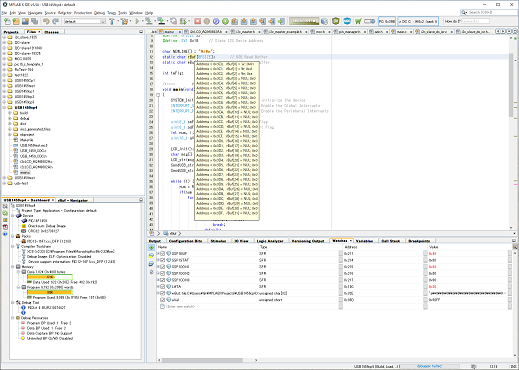Toggle the SSP1BUF watch checkbox
The height and width of the screenshot is (370, 519).
pos(163,254)
